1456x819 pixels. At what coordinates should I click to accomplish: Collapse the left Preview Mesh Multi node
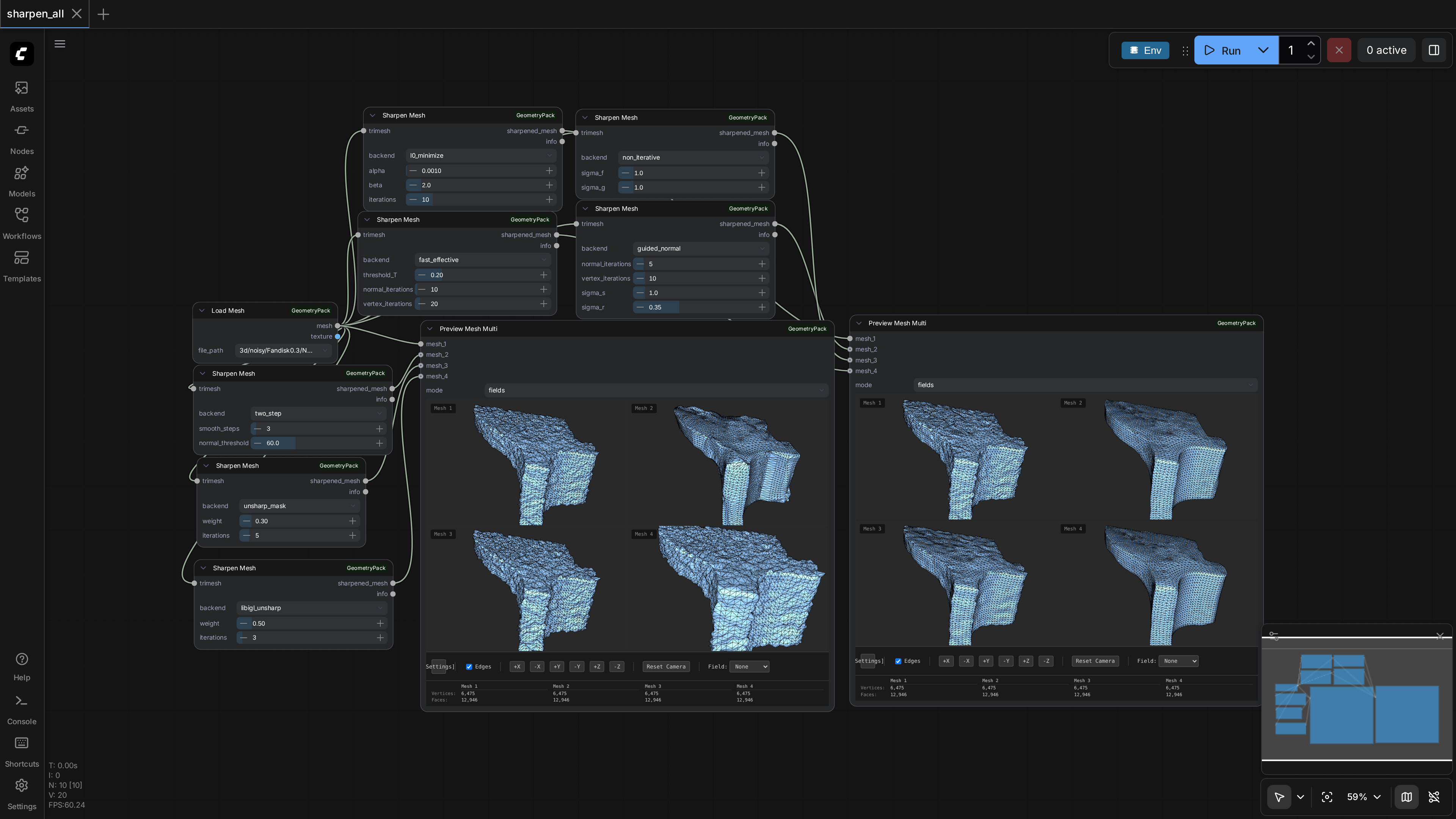430,328
